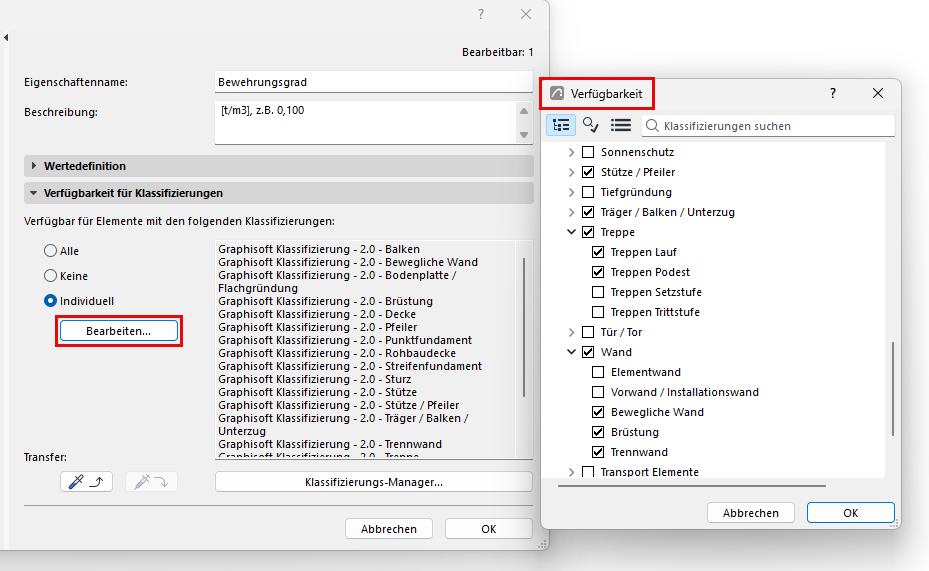929x571 pixels.
Task: Select Graphisoft Klassifizierung - 2.0 - Sturz entry
Action: pyautogui.click(x=315, y=379)
